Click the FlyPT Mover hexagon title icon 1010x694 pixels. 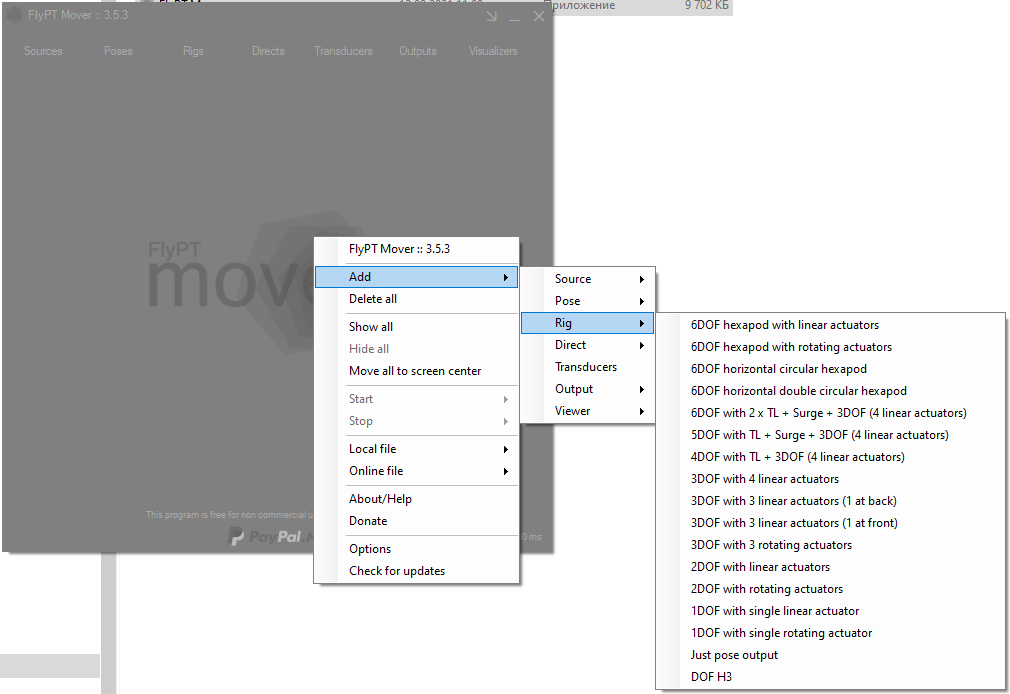pyautogui.click(x=14, y=15)
